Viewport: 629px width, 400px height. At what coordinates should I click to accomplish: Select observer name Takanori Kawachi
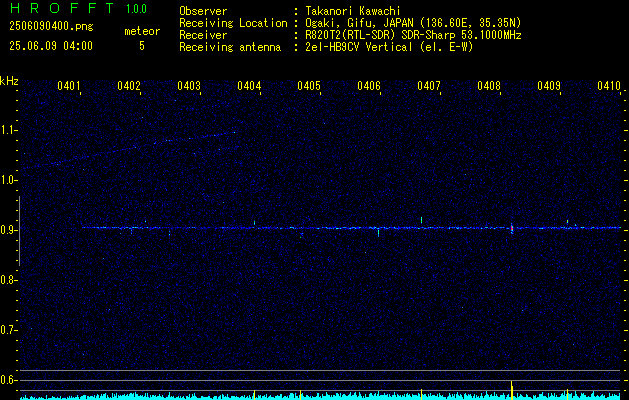coord(352,11)
